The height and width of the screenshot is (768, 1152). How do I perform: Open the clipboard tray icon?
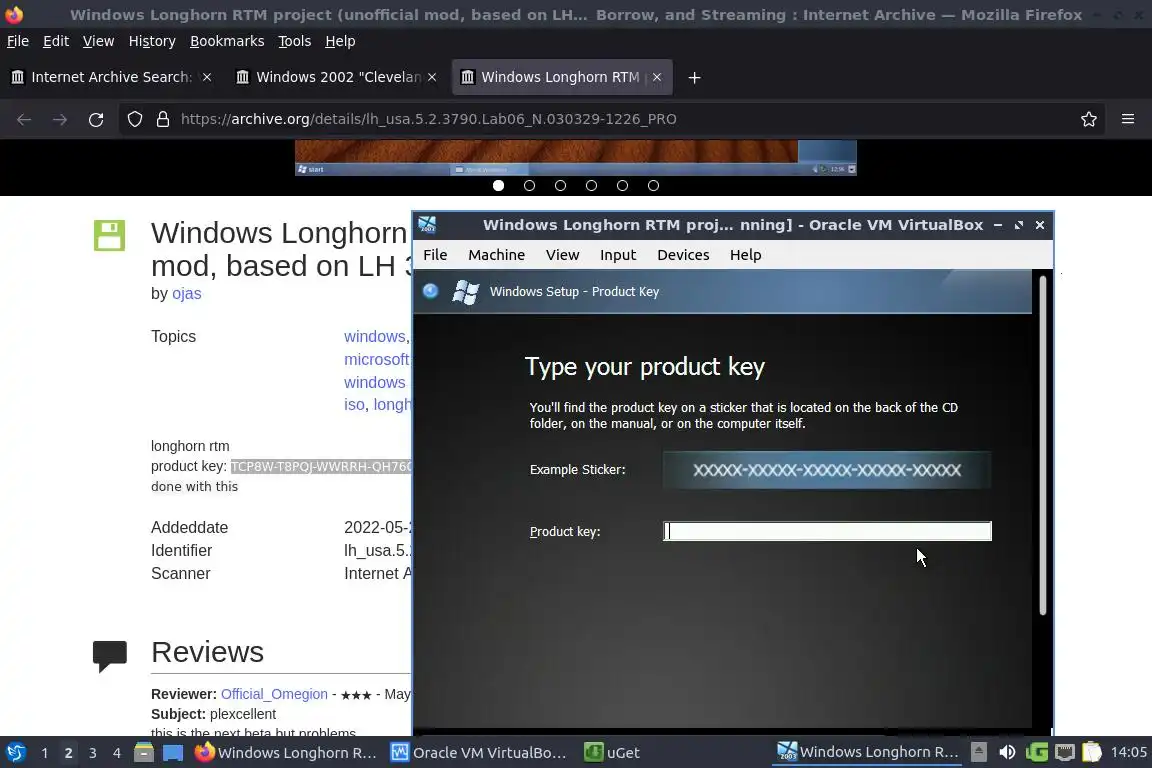click(1092, 752)
